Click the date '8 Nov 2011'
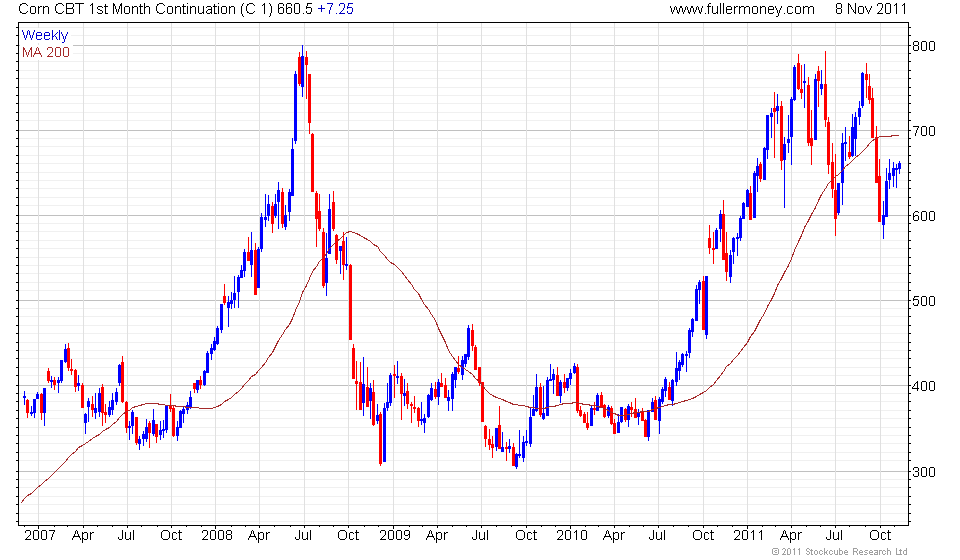960x560 pixels. (871, 9)
